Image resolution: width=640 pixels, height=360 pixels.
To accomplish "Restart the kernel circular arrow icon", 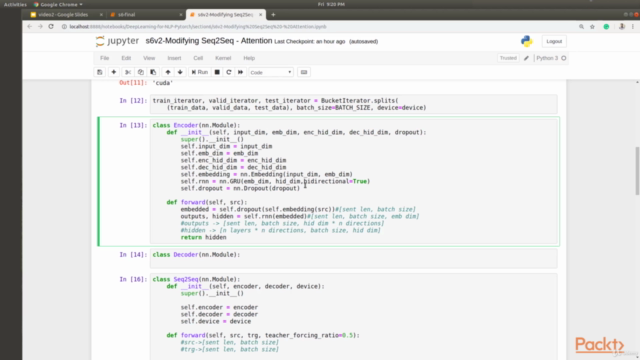I will point(229,72).
